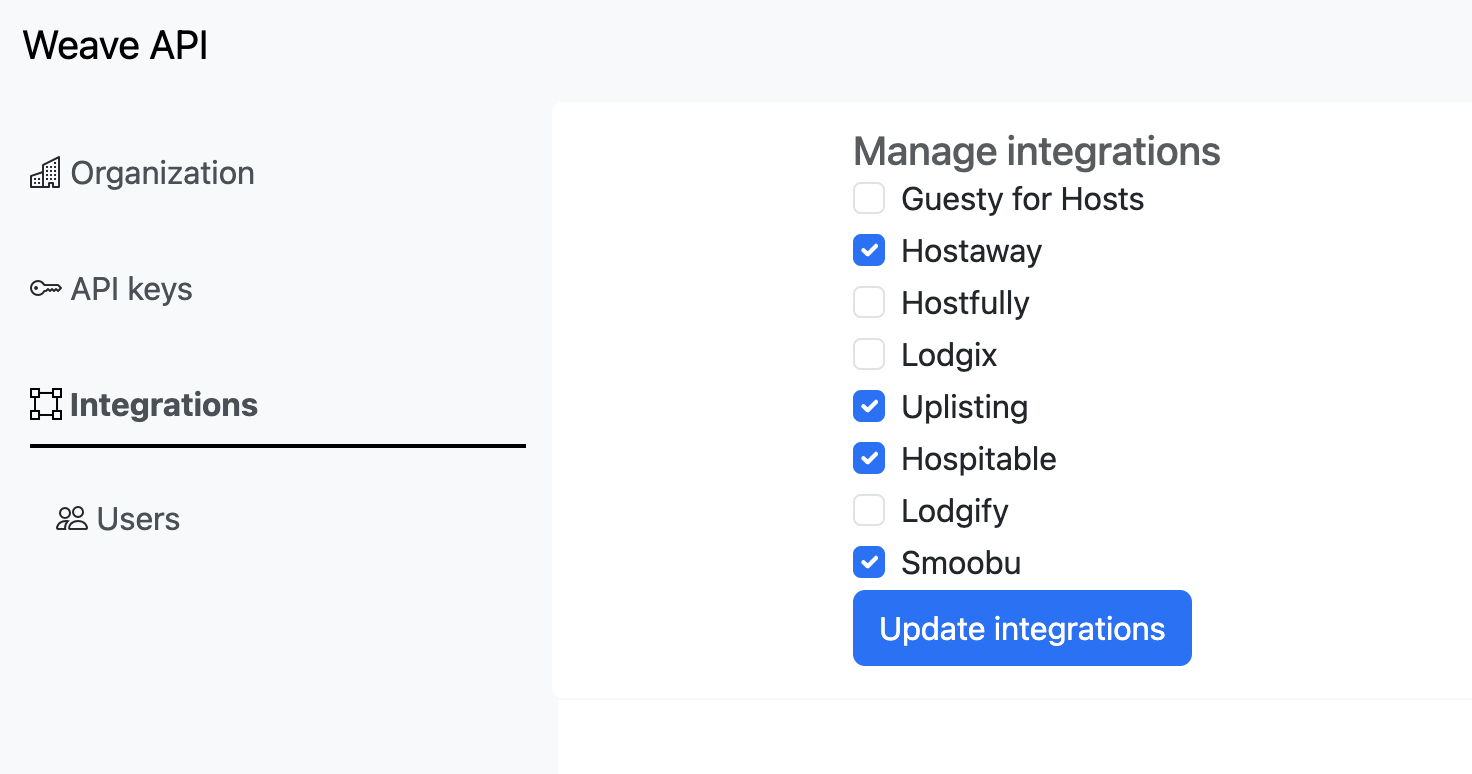This screenshot has width=1472, height=774.
Task: Click the Lodgix label text
Action: 949,355
